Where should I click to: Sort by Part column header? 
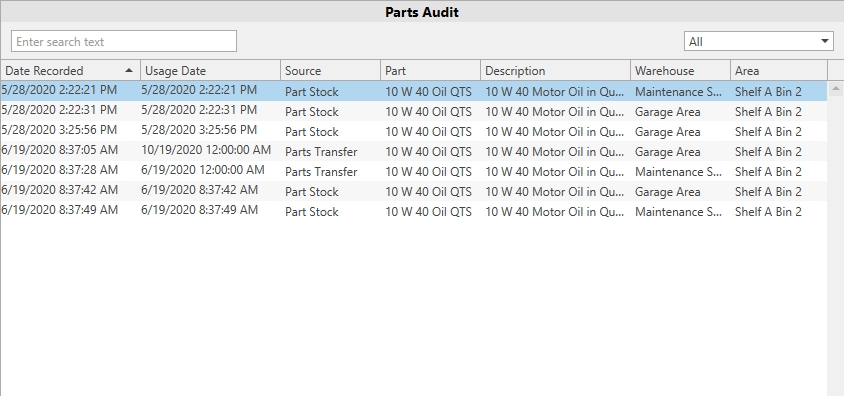[x=431, y=70]
